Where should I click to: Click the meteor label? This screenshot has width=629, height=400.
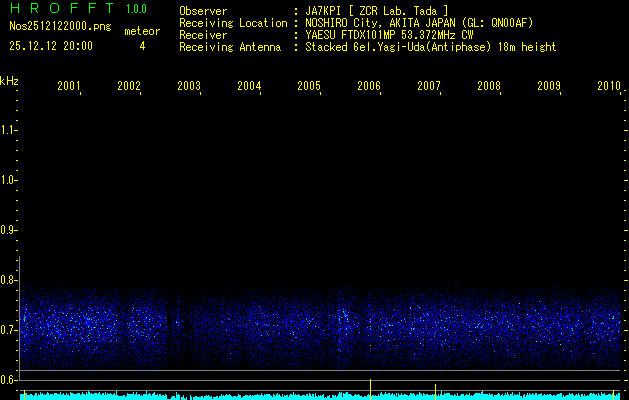click(142, 31)
